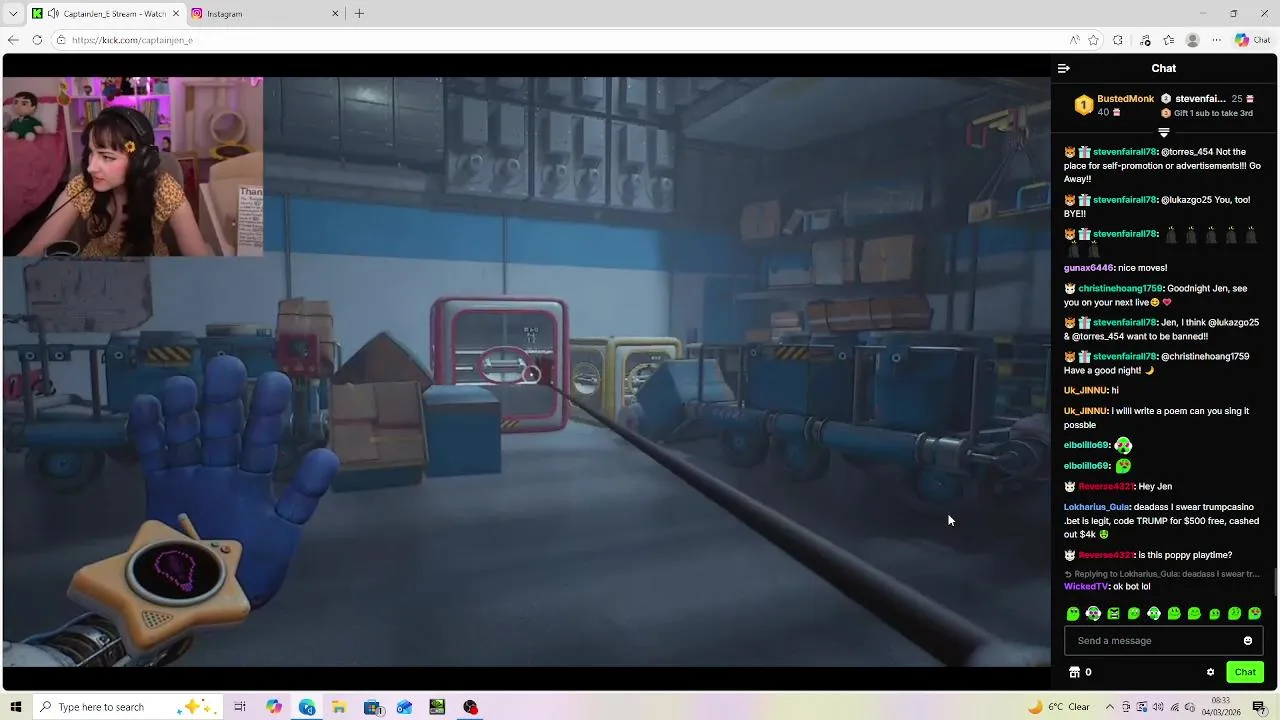
Task: Launch Copilot from the taskbar
Action: (x=274, y=707)
